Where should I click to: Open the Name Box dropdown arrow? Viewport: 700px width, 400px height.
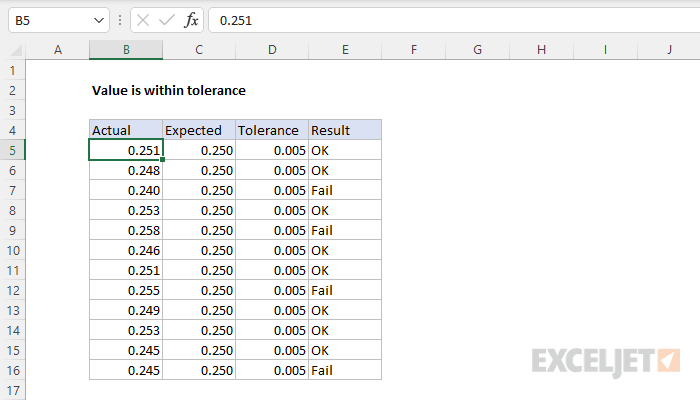pyautogui.click(x=99, y=21)
